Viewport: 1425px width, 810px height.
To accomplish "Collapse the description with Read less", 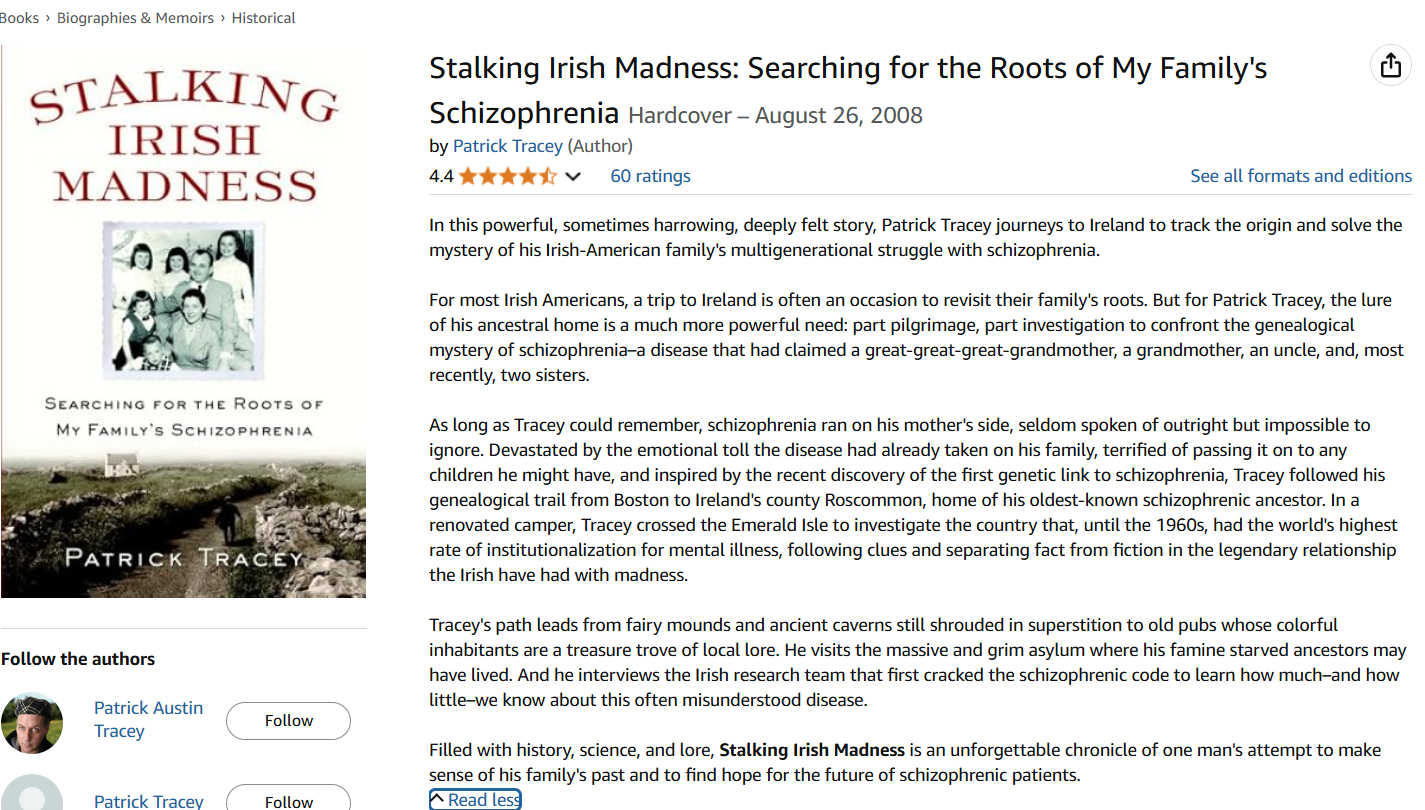I will pos(475,799).
